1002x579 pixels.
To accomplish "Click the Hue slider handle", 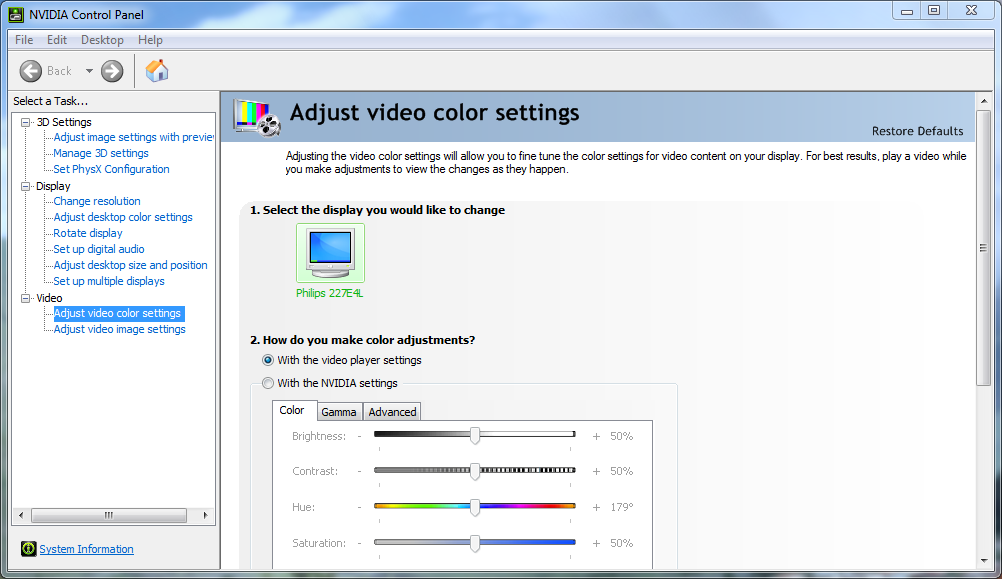I will pos(475,507).
